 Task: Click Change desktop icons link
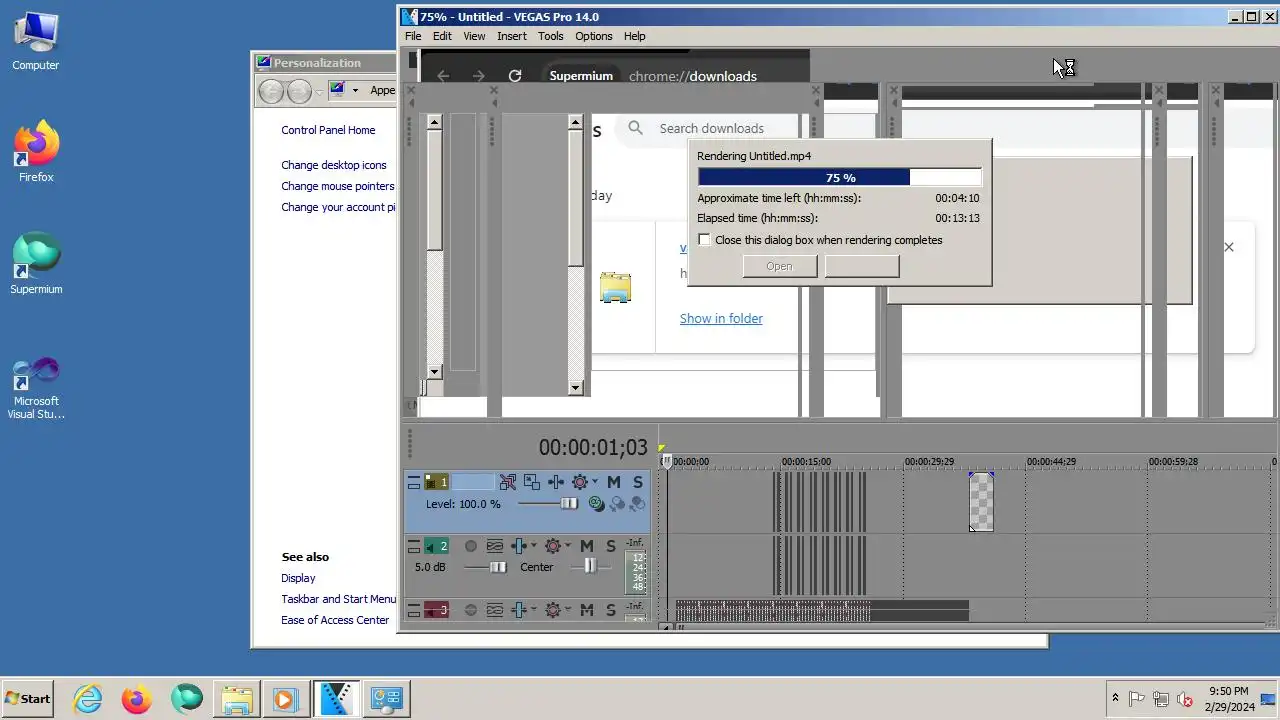[333, 165]
